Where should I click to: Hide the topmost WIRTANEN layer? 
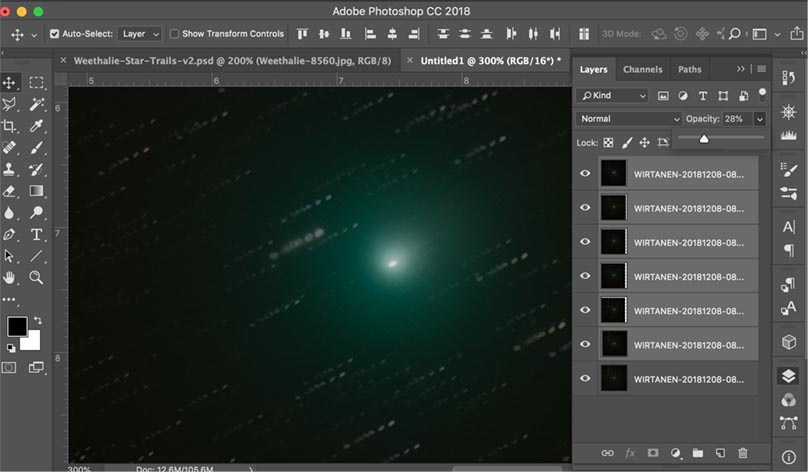click(586, 173)
